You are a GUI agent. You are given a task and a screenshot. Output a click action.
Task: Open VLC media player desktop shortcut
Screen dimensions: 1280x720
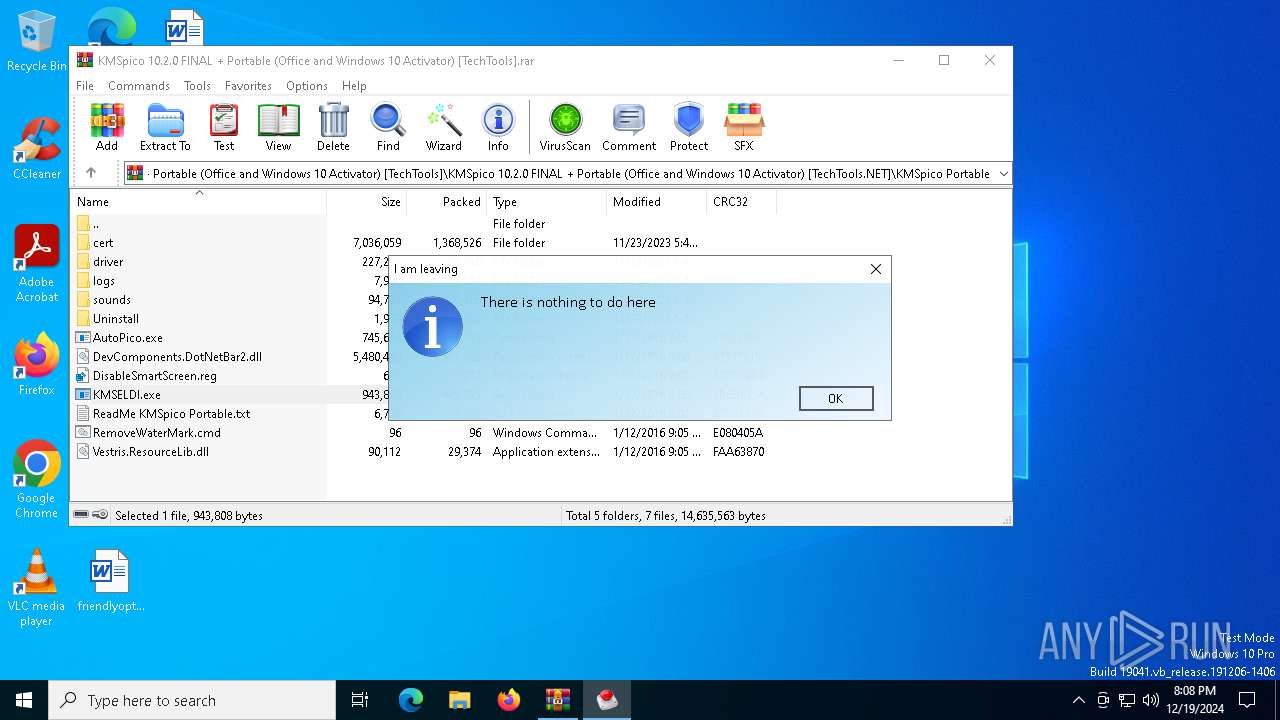point(37,588)
